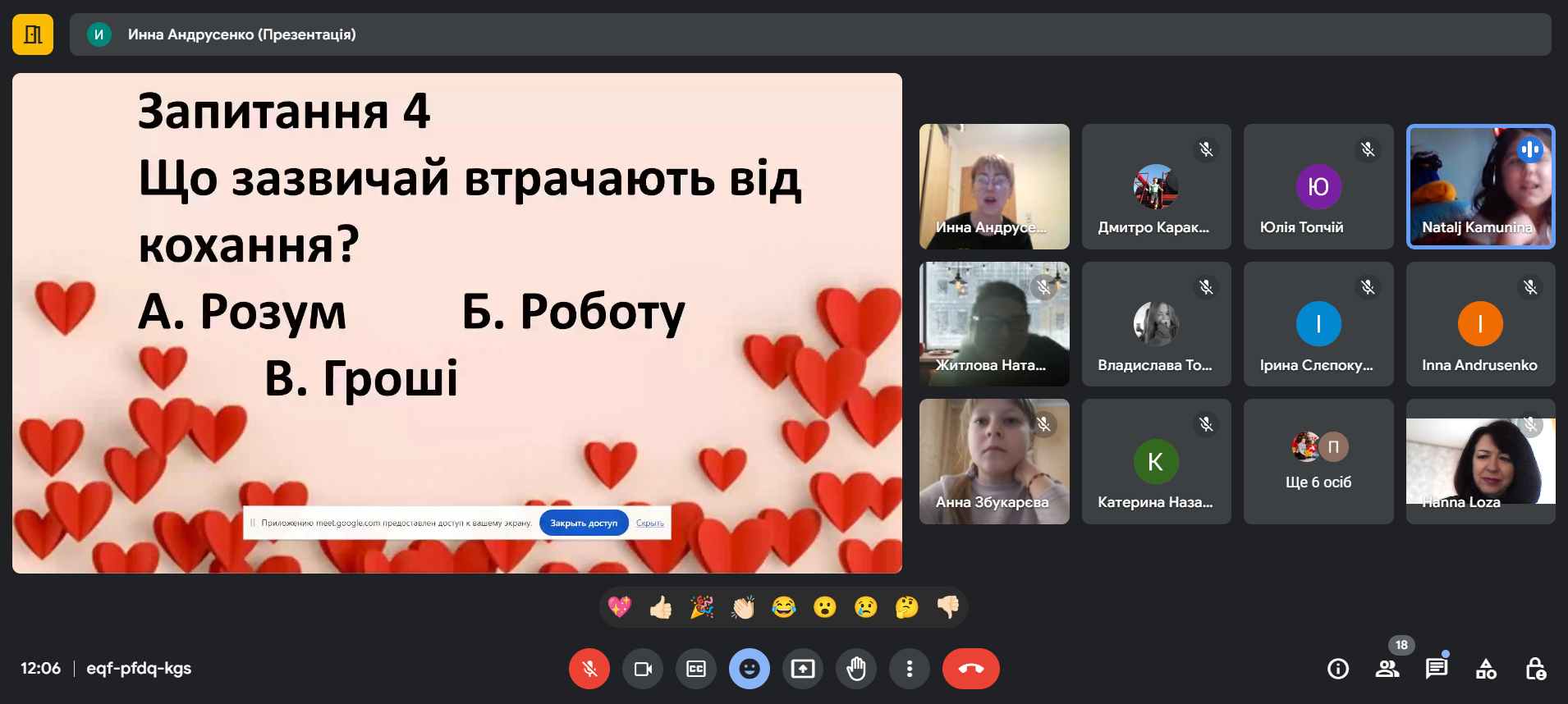Send the thumbs down reaction

[x=947, y=607]
